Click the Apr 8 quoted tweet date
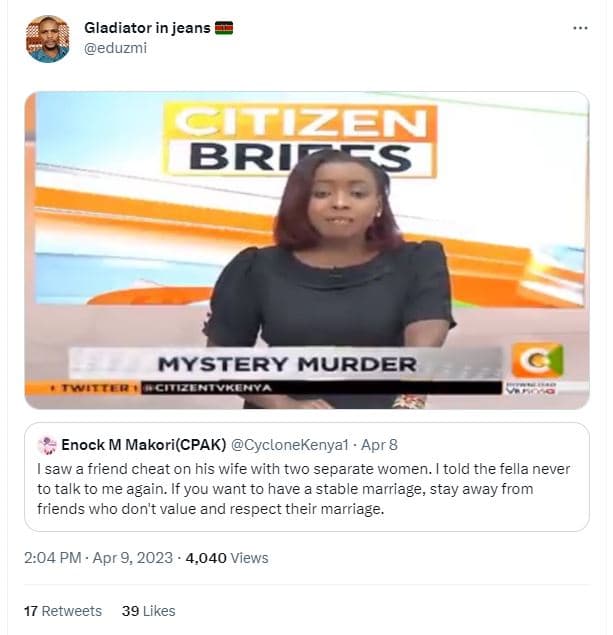The width and height of the screenshot is (613, 635). point(379,445)
